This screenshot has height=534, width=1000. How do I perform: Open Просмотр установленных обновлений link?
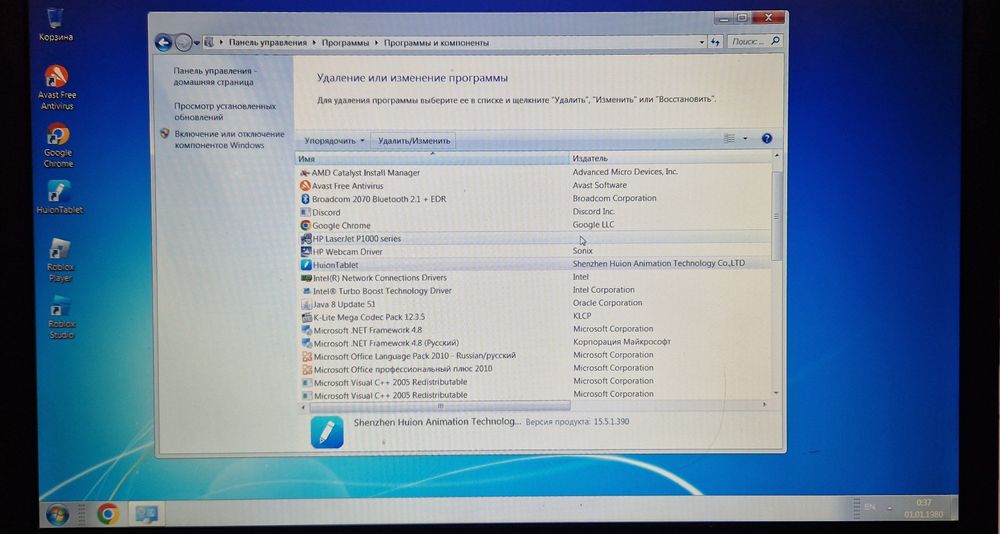point(225,112)
